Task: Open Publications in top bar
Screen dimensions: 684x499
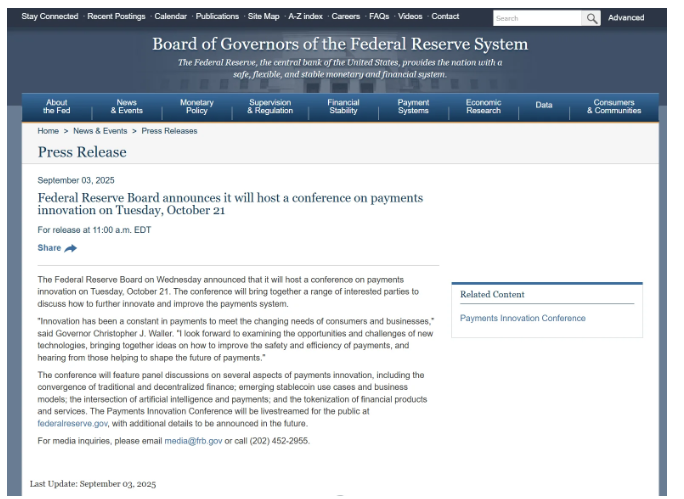Action: (x=217, y=16)
